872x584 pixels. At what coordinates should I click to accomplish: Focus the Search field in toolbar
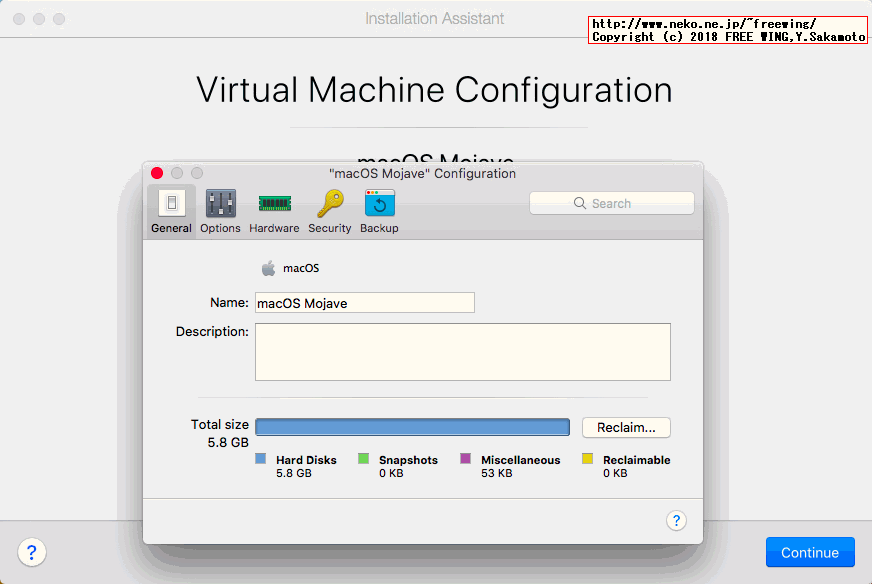pos(612,203)
